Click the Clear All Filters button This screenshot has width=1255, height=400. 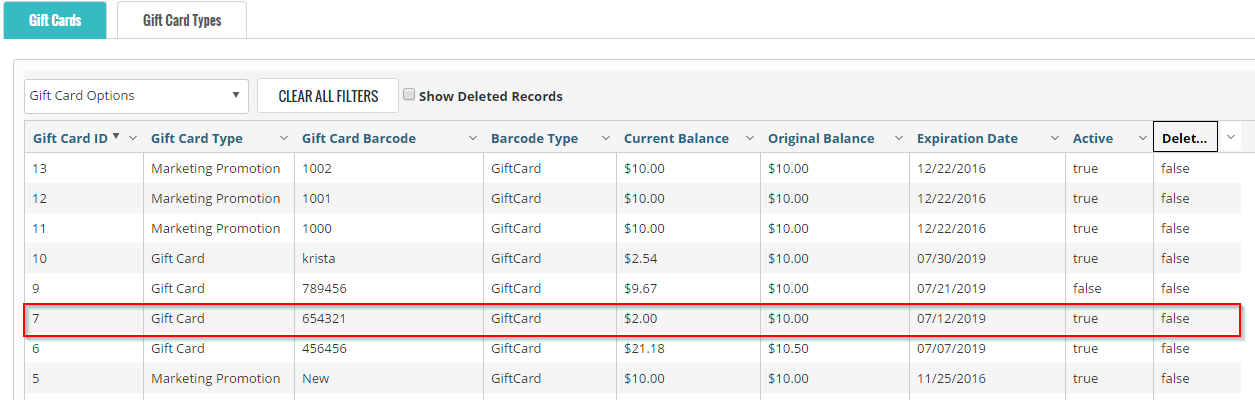(x=328, y=96)
